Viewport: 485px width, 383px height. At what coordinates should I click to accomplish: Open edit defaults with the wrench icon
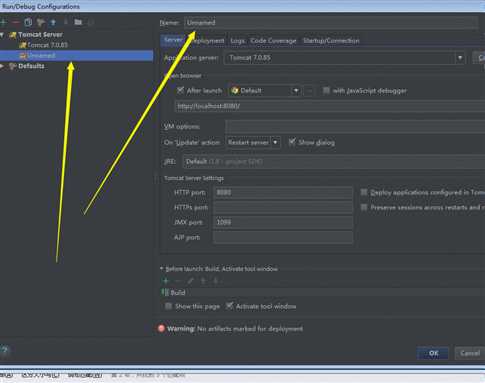click(x=41, y=22)
